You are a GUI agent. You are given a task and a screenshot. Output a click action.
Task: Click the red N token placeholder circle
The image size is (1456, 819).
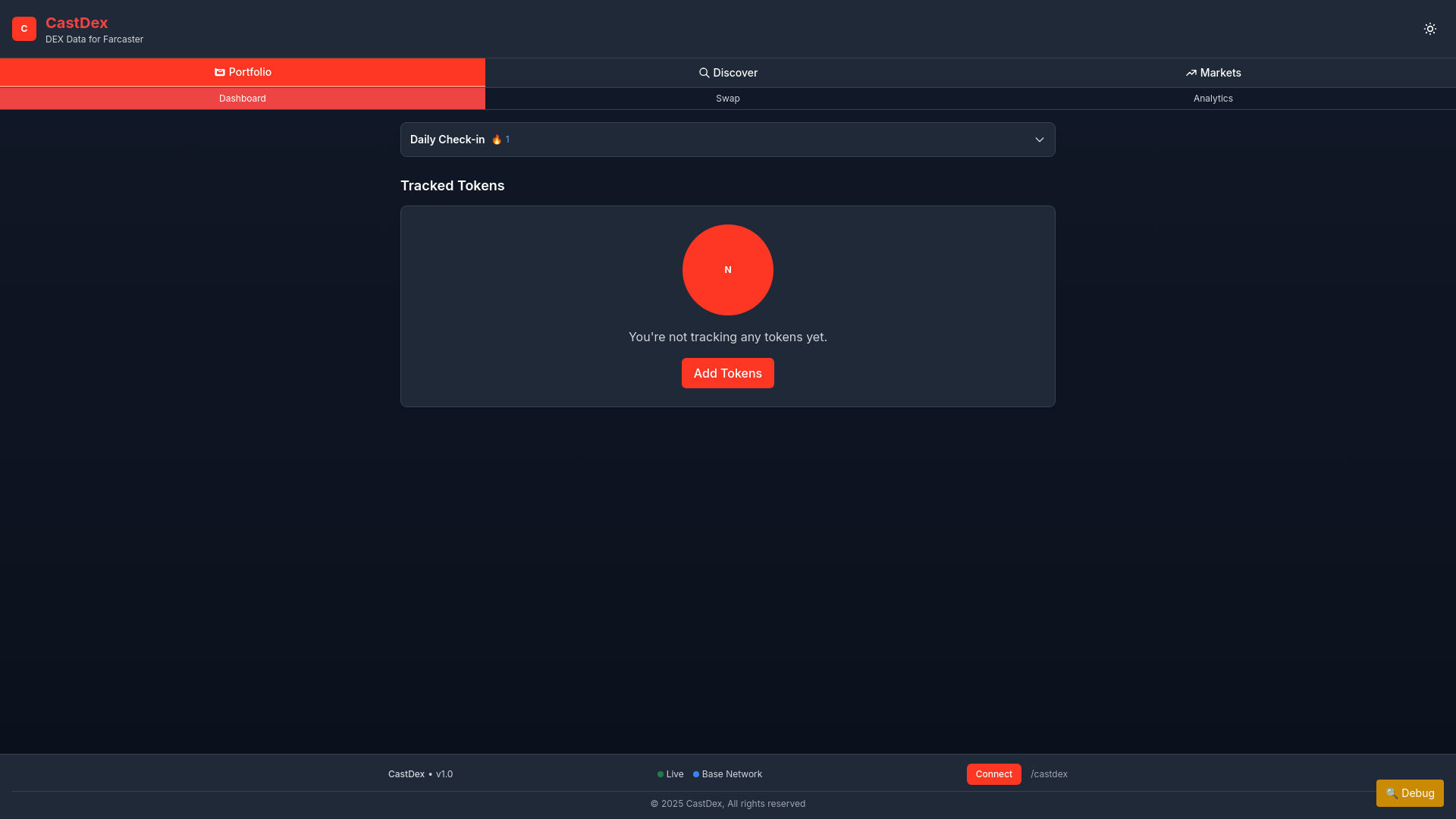click(728, 270)
